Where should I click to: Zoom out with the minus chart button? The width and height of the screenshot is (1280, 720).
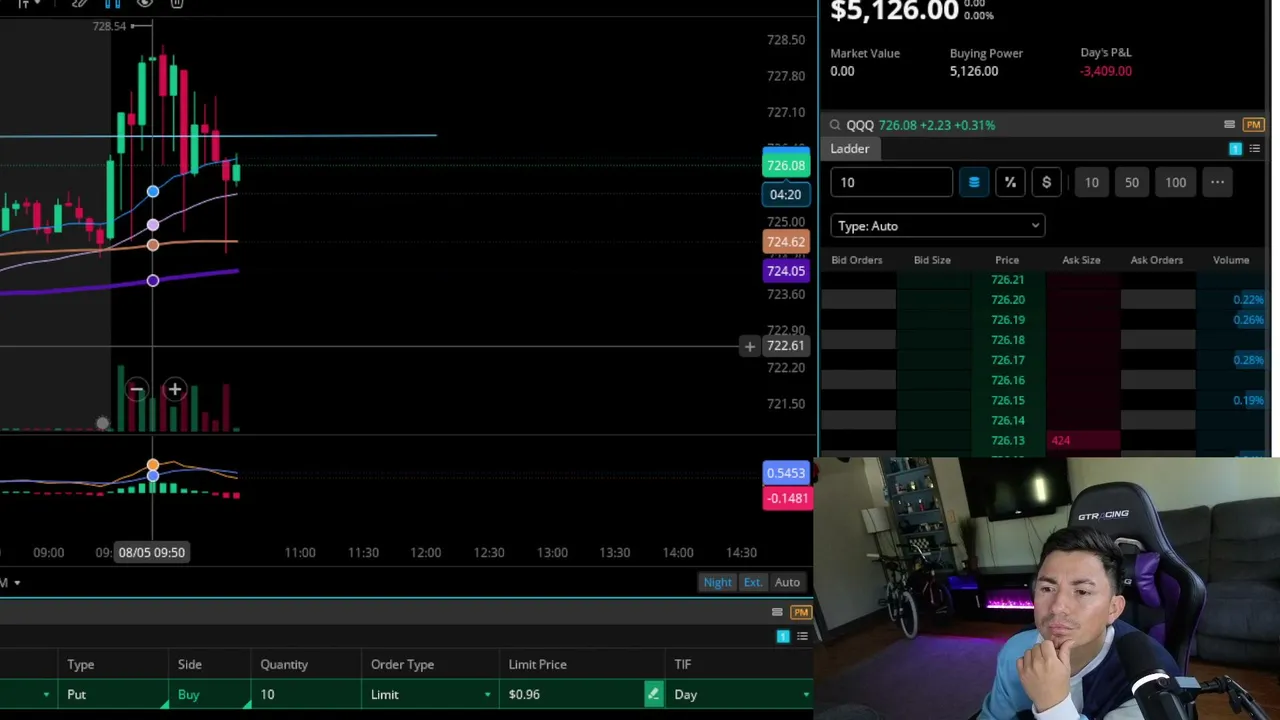[137, 389]
